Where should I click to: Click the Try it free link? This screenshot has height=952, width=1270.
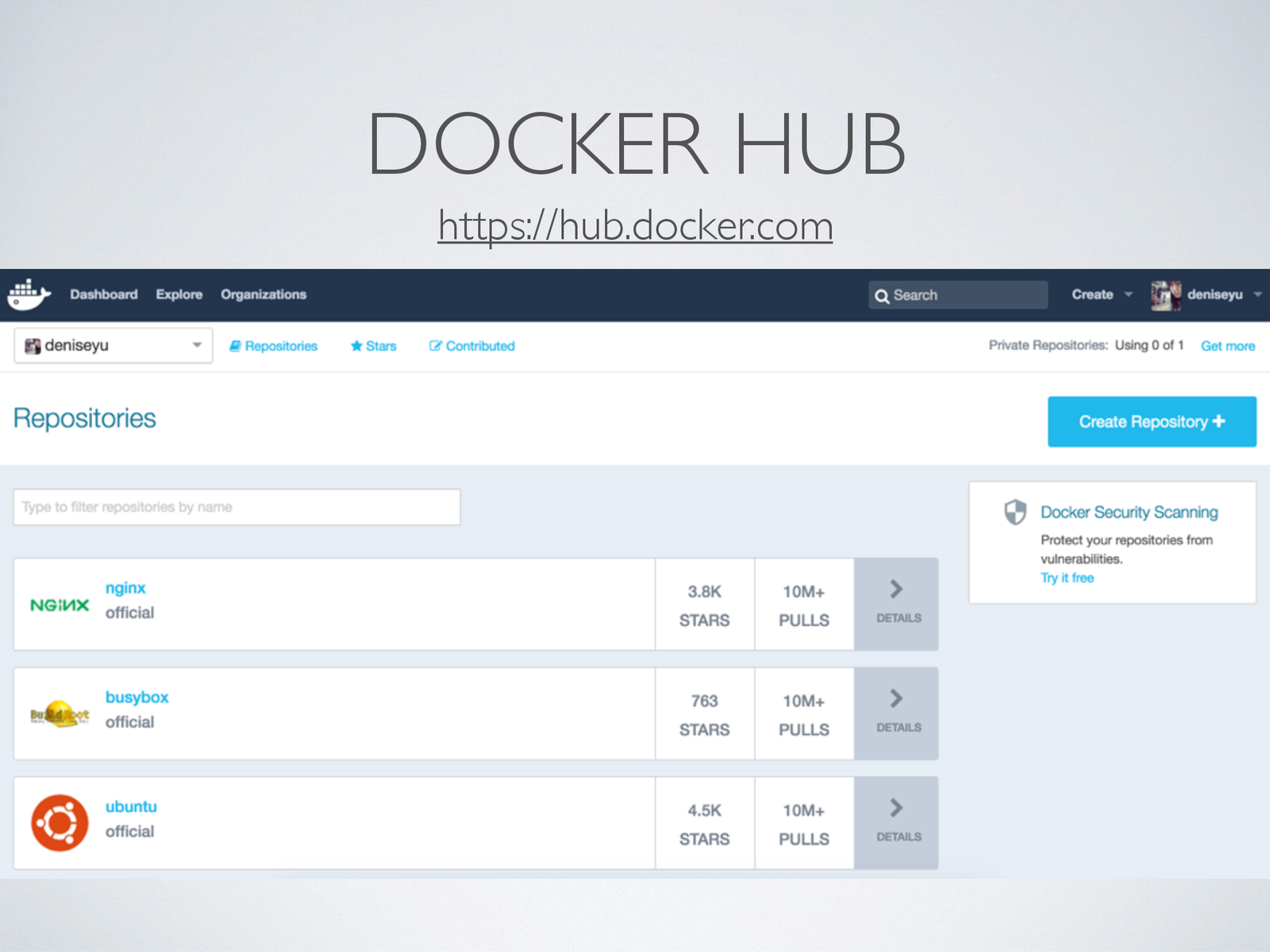pos(1067,578)
